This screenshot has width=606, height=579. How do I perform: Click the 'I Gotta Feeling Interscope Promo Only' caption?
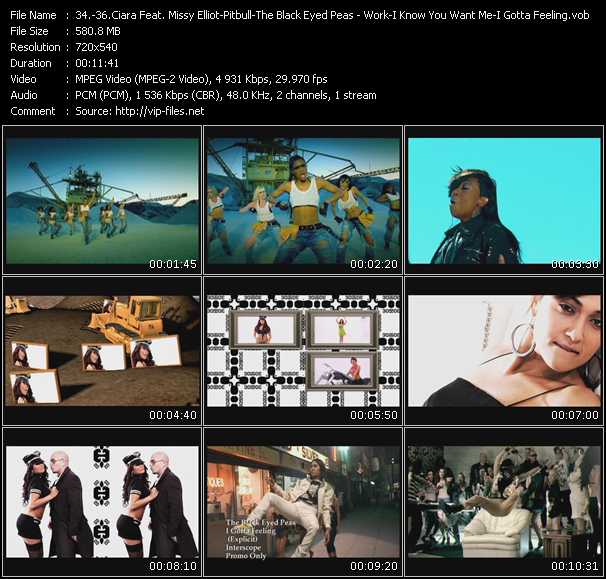260,539
